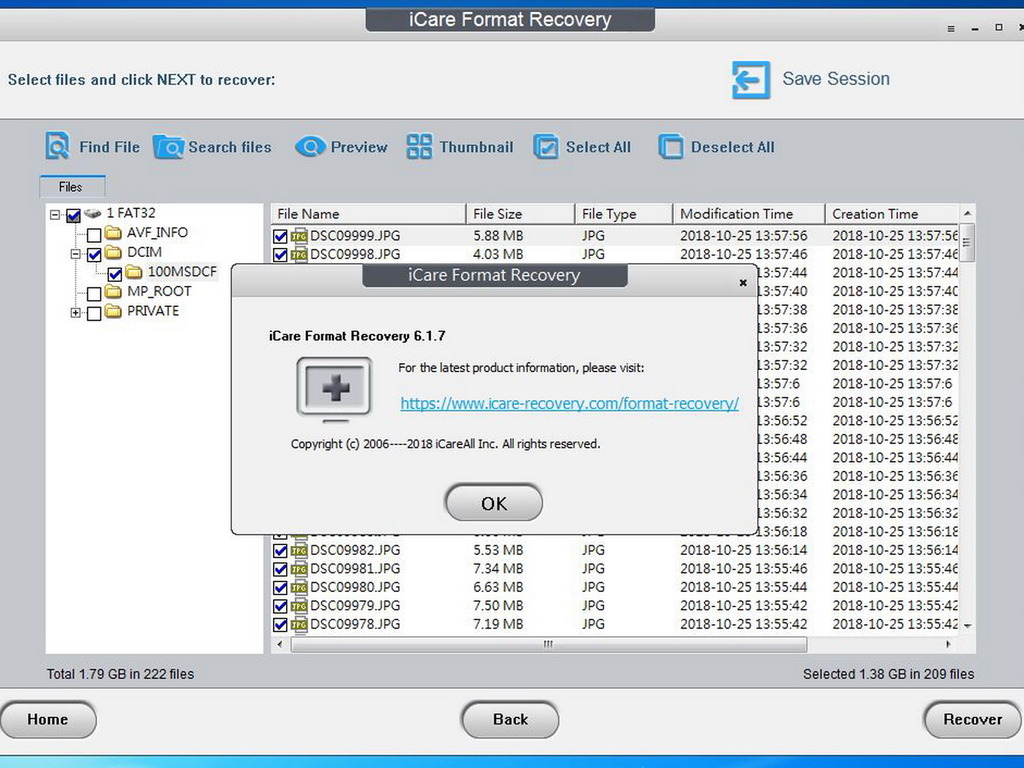The width and height of the screenshot is (1024, 768).
Task: Collapse the 1 FAT32 tree node
Action: pyautogui.click(x=56, y=214)
